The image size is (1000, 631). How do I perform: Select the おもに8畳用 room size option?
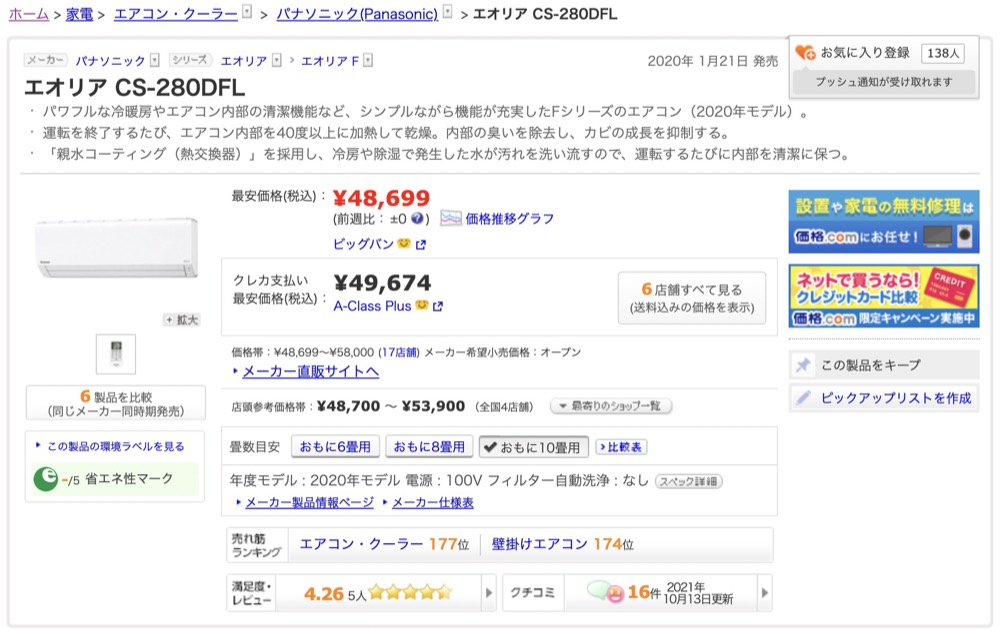(x=428, y=446)
